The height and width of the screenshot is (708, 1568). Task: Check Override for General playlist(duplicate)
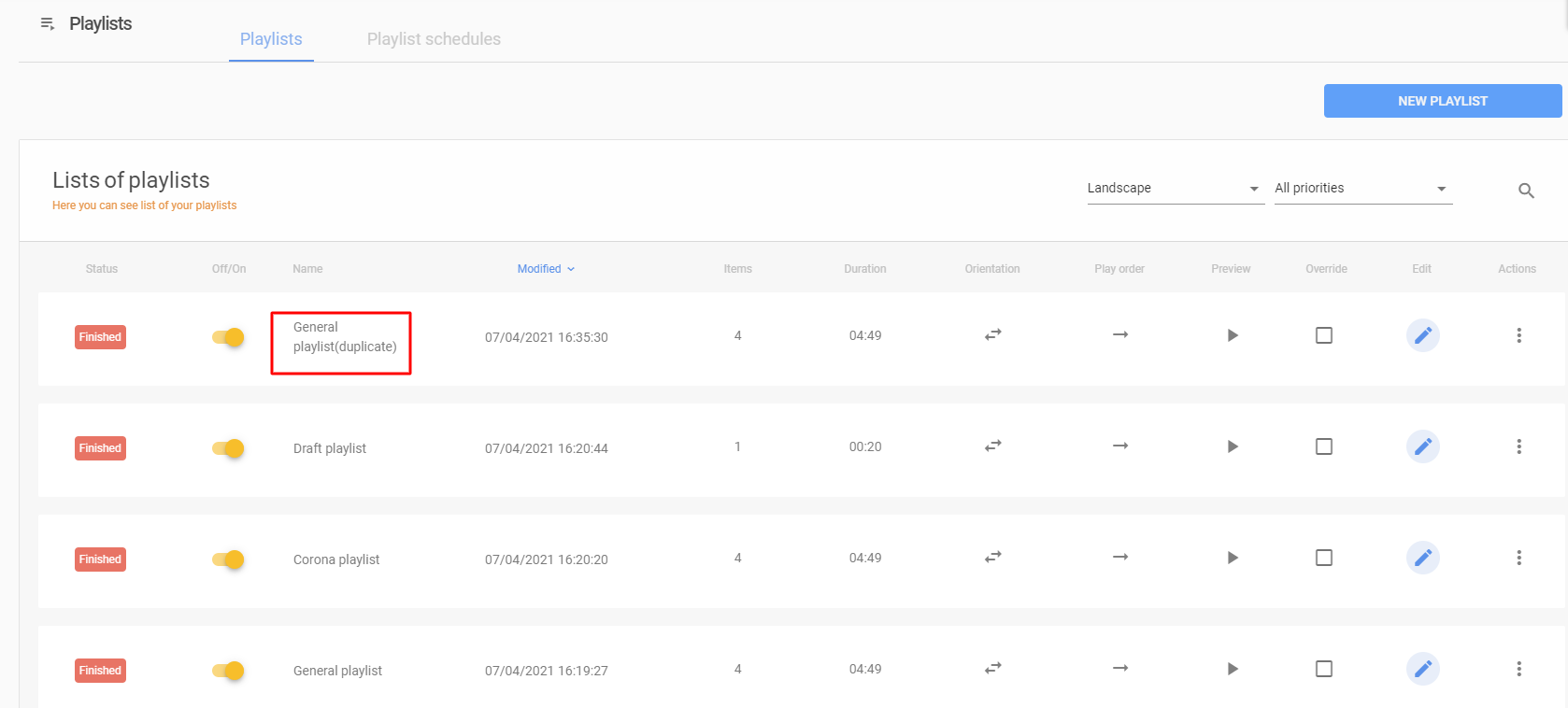click(1324, 335)
